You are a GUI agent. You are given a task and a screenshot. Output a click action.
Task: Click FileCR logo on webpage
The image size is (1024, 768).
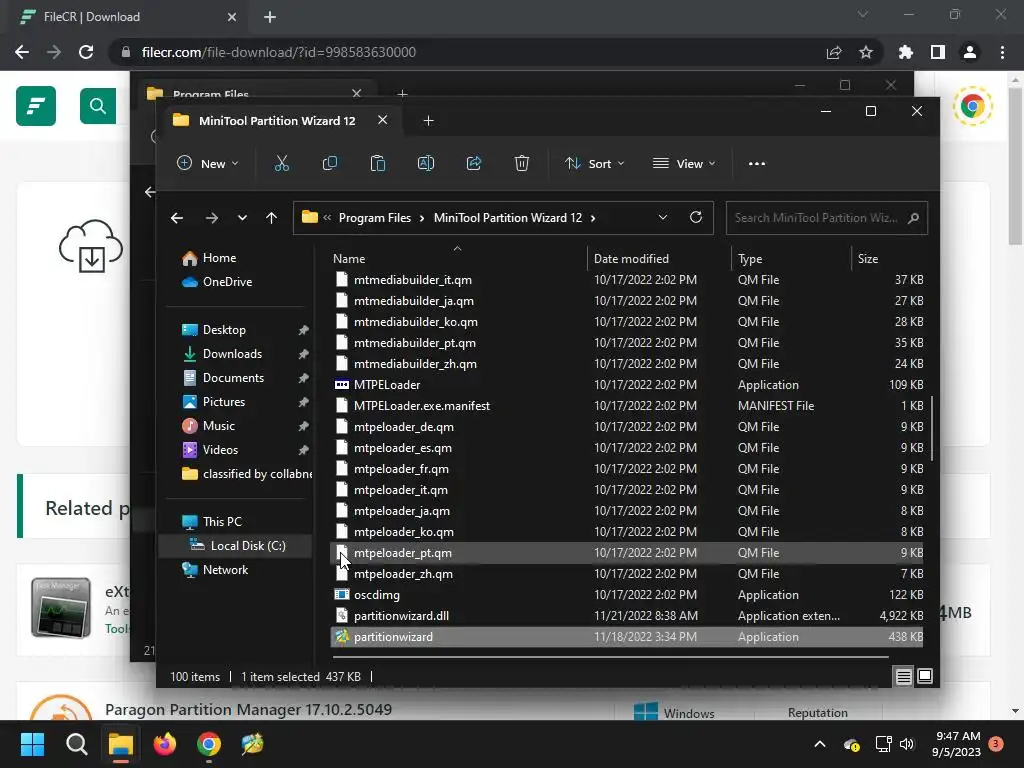[36, 106]
